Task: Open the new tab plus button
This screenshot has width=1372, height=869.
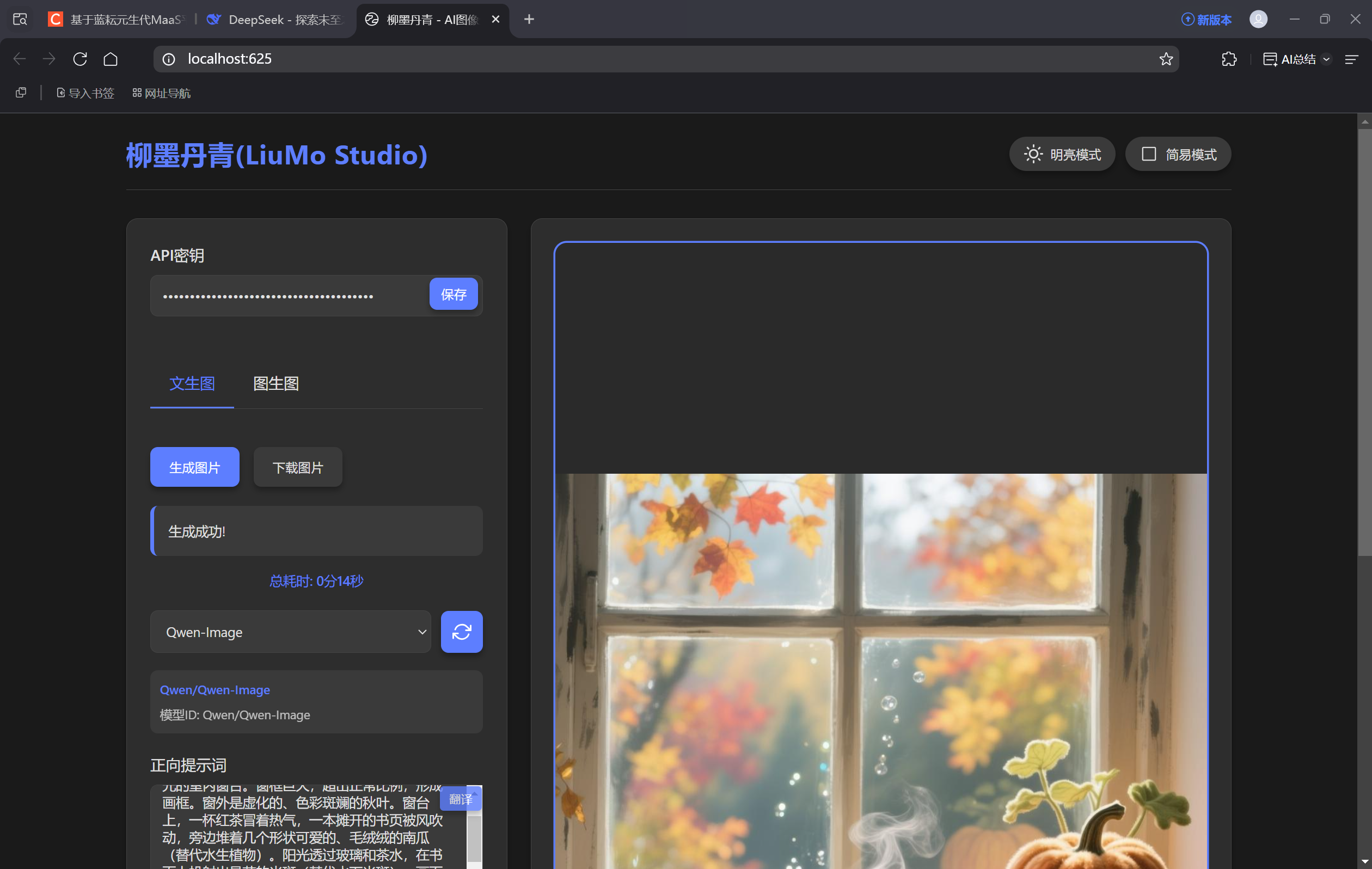Action: coord(529,20)
